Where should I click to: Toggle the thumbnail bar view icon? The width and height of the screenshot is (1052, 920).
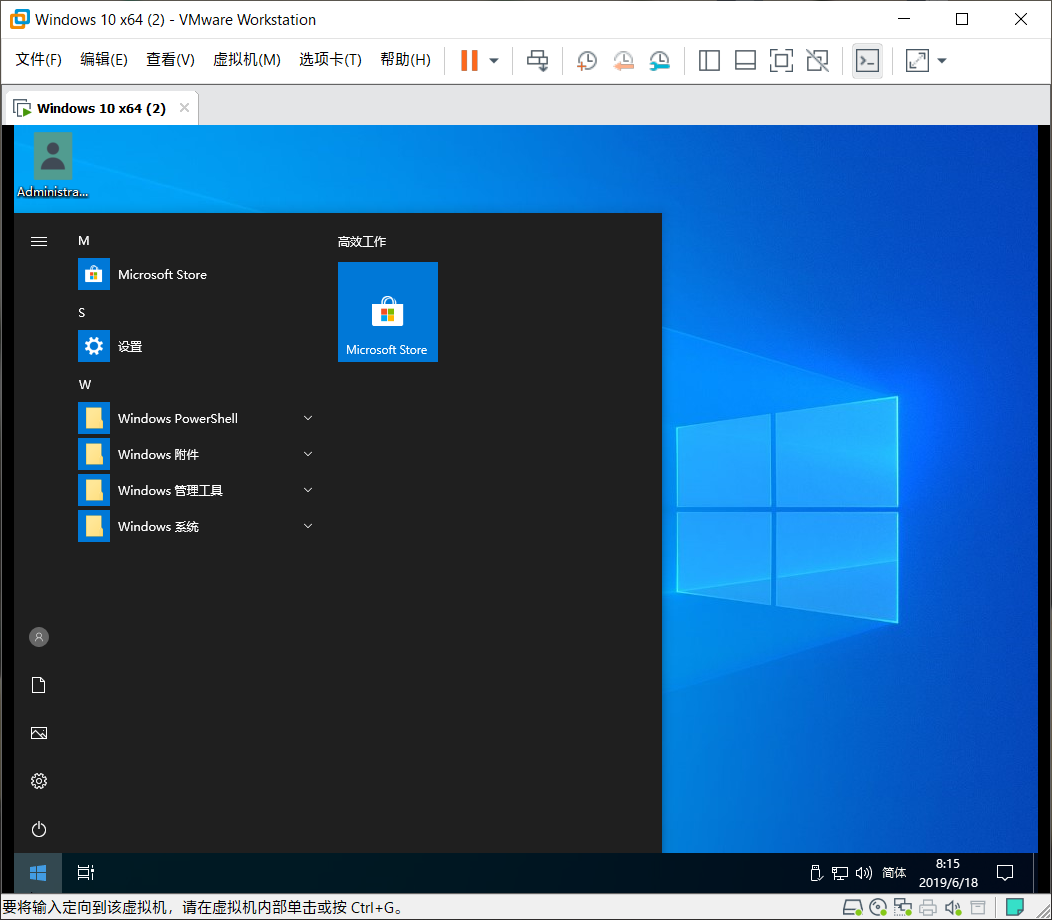(745, 60)
